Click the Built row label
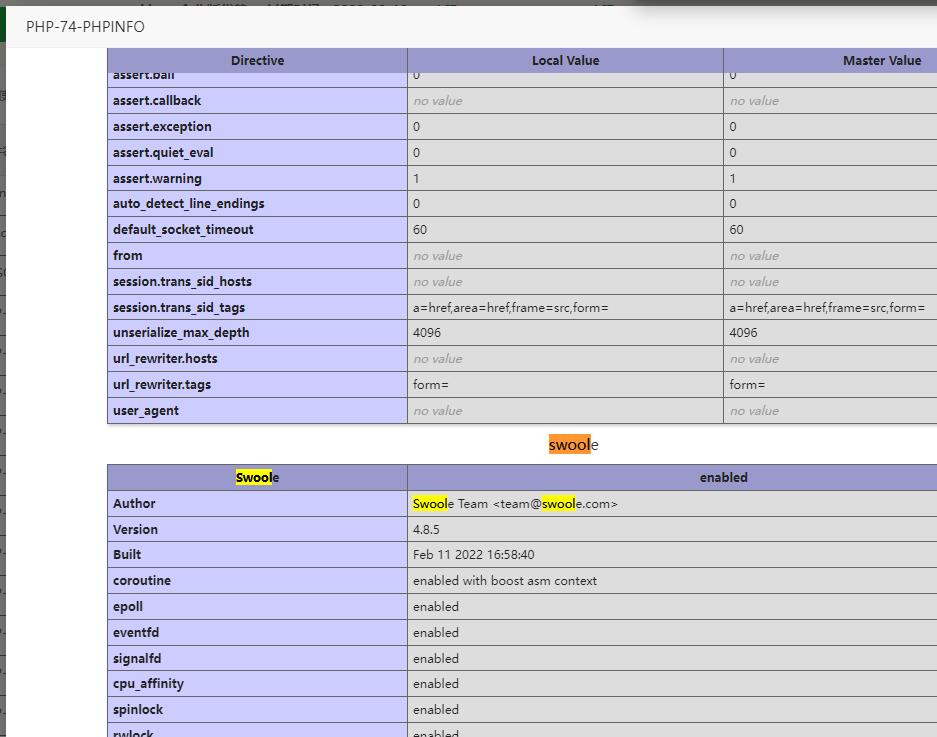The width and height of the screenshot is (937, 737). click(x=127, y=555)
